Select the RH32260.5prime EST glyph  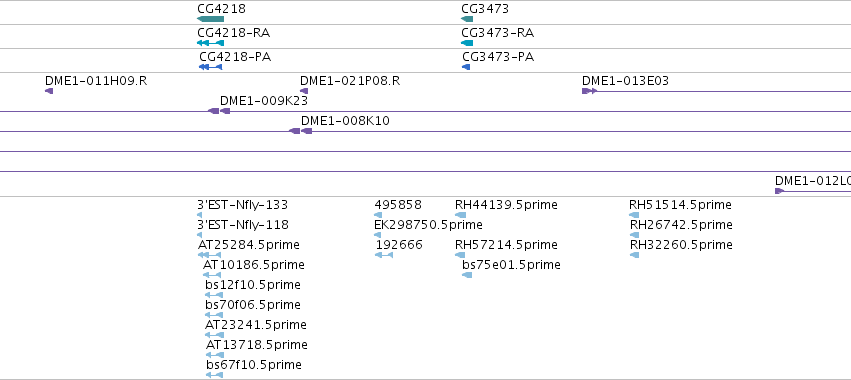pyautogui.click(x=634, y=255)
